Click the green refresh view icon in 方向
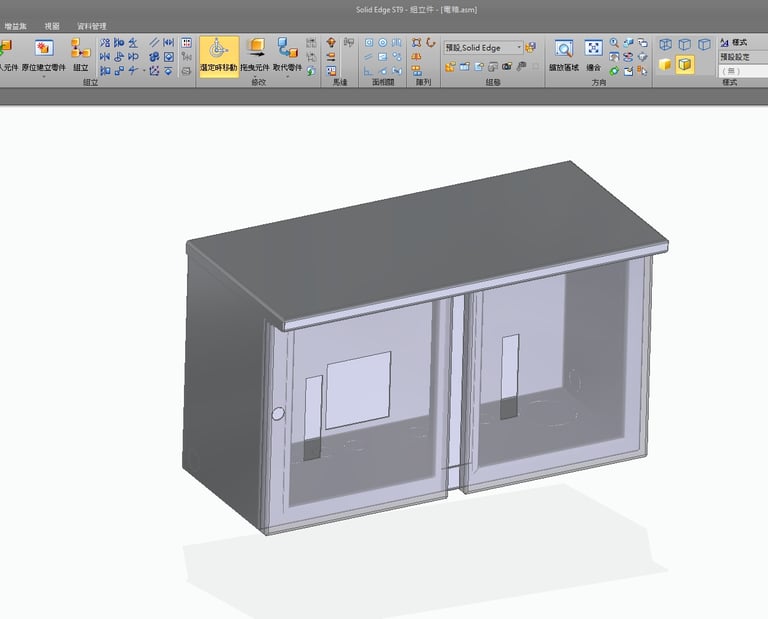Screen dimensions: 768x619 (614, 71)
